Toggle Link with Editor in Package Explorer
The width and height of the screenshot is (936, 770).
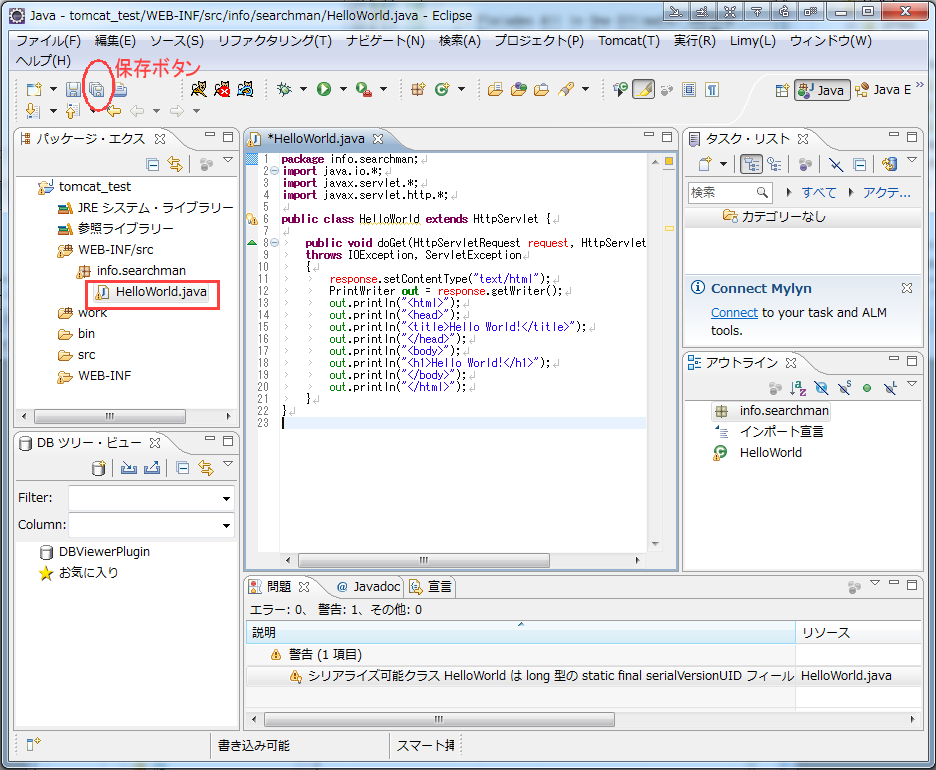click(175, 164)
